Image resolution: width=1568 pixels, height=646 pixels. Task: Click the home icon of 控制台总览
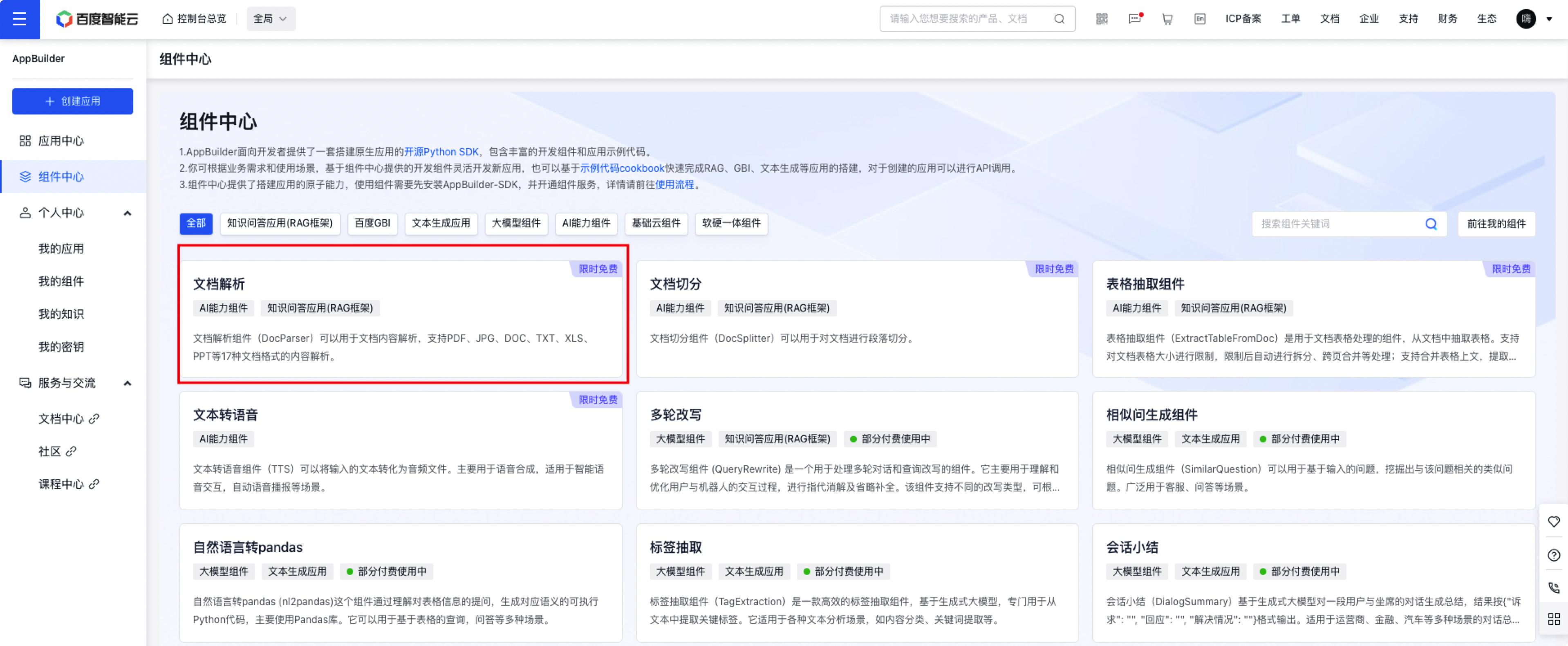click(x=168, y=19)
